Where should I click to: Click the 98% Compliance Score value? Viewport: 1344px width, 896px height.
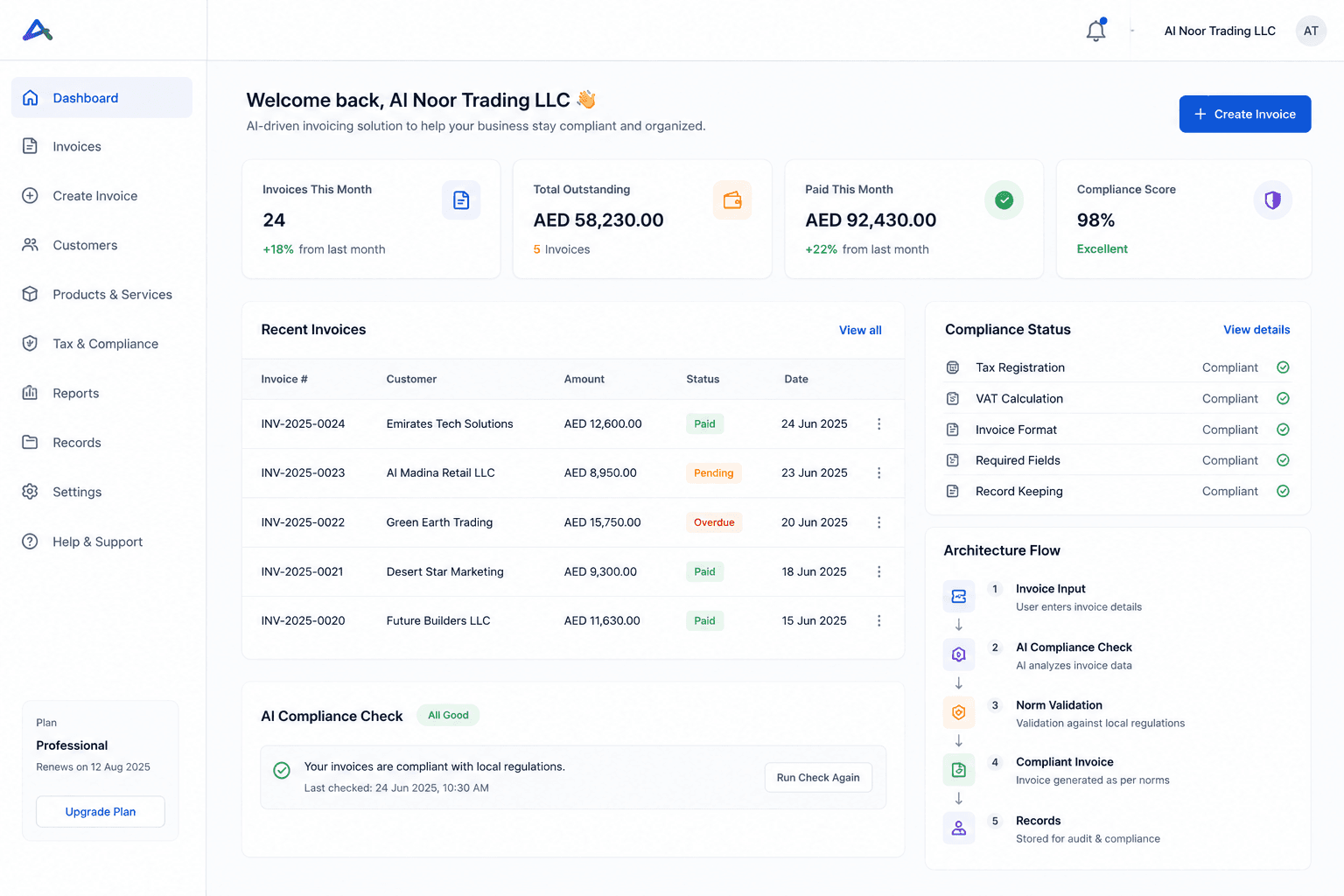1095,220
